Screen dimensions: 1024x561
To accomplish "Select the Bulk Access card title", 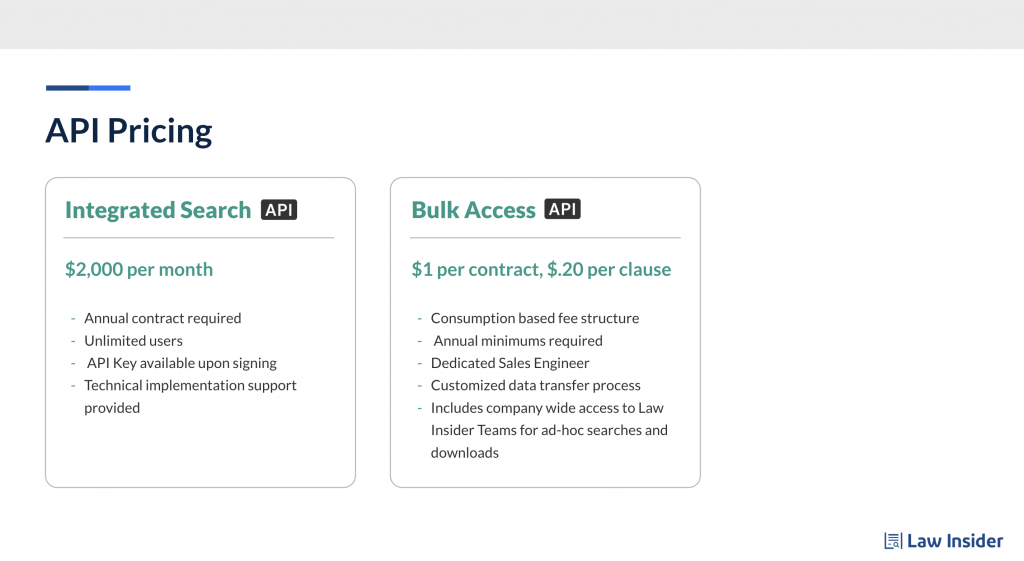I will [x=473, y=210].
